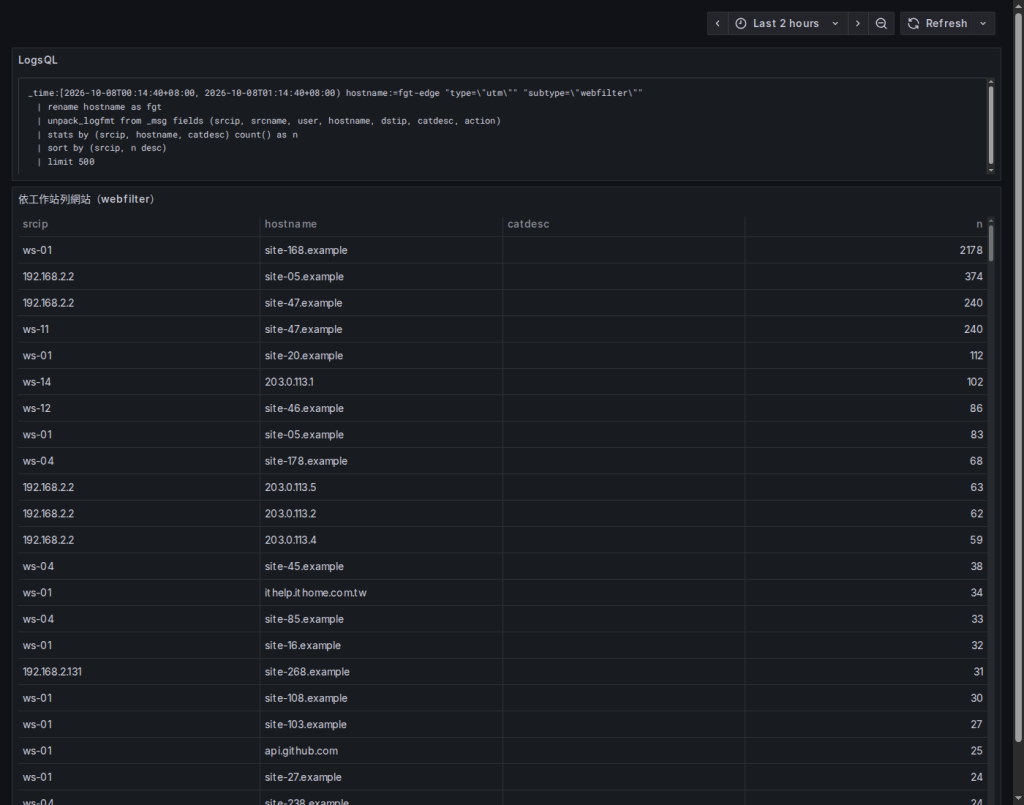1024x805 pixels.
Task: Select the count value 112
Action: (x=976, y=356)
